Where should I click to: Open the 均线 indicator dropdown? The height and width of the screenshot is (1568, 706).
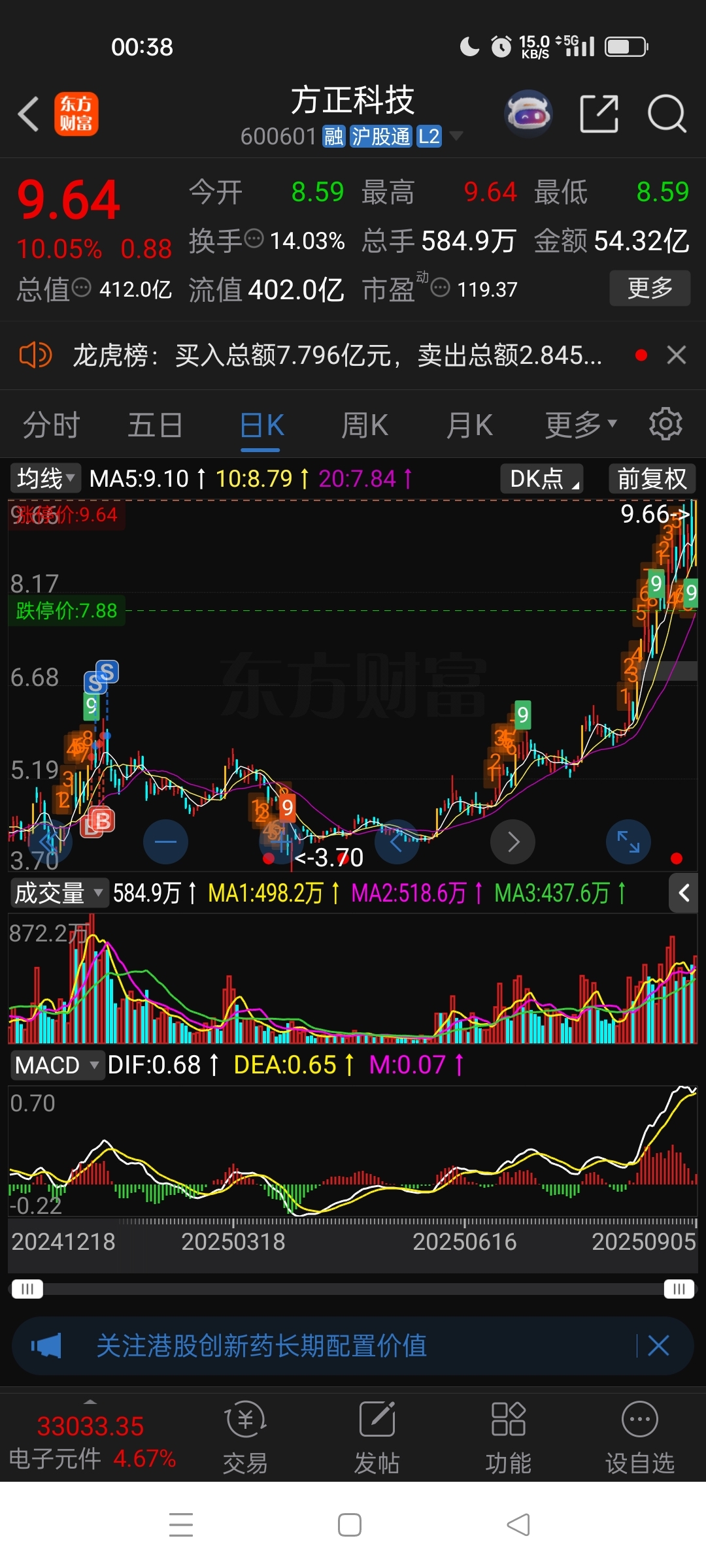click(x=45, y=478)
